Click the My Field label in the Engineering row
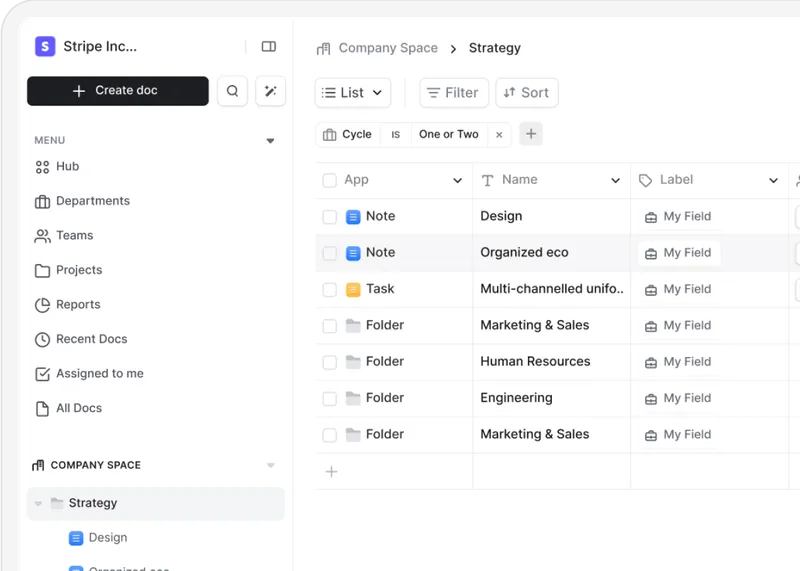The width and height of the screenshot is (800, 571). pos(679,399)
